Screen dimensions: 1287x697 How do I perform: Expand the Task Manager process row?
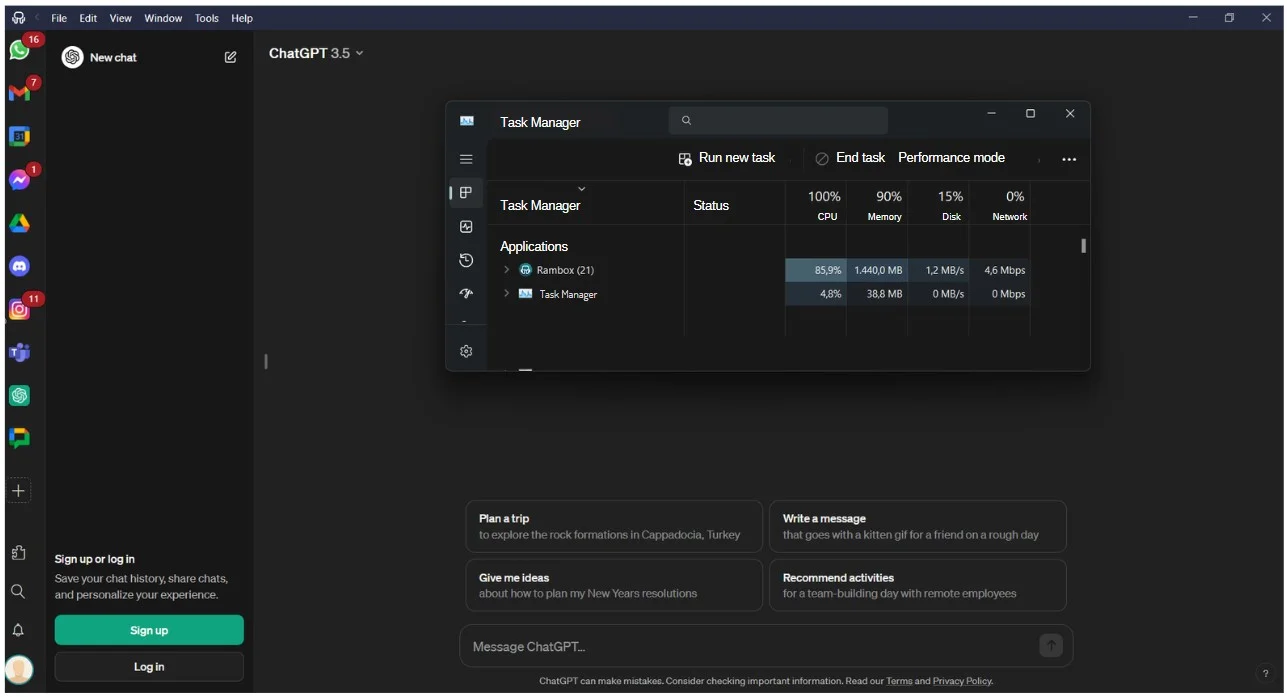point(506,294)
